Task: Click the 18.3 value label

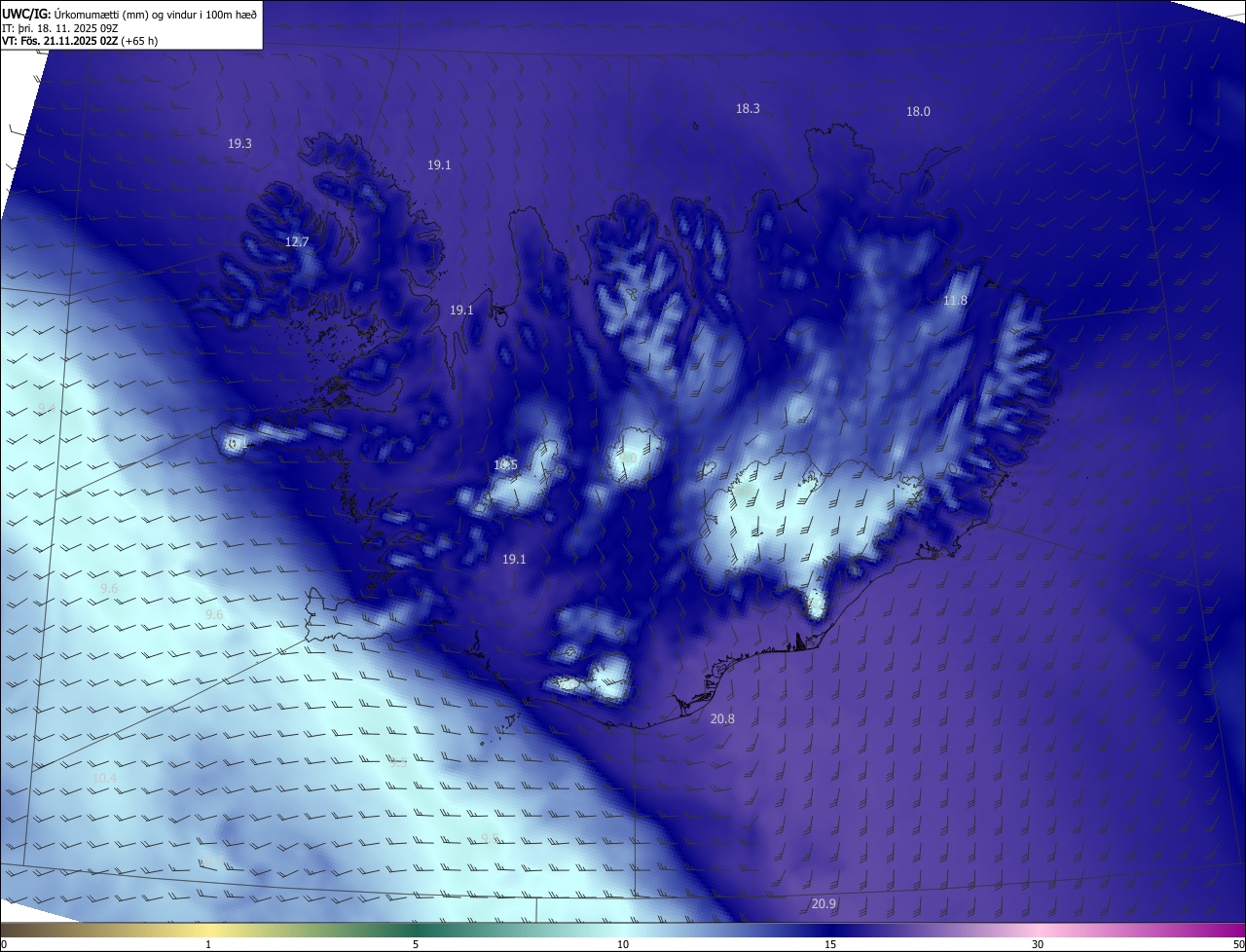Action: pyautogui.click(x=748, y=109)
